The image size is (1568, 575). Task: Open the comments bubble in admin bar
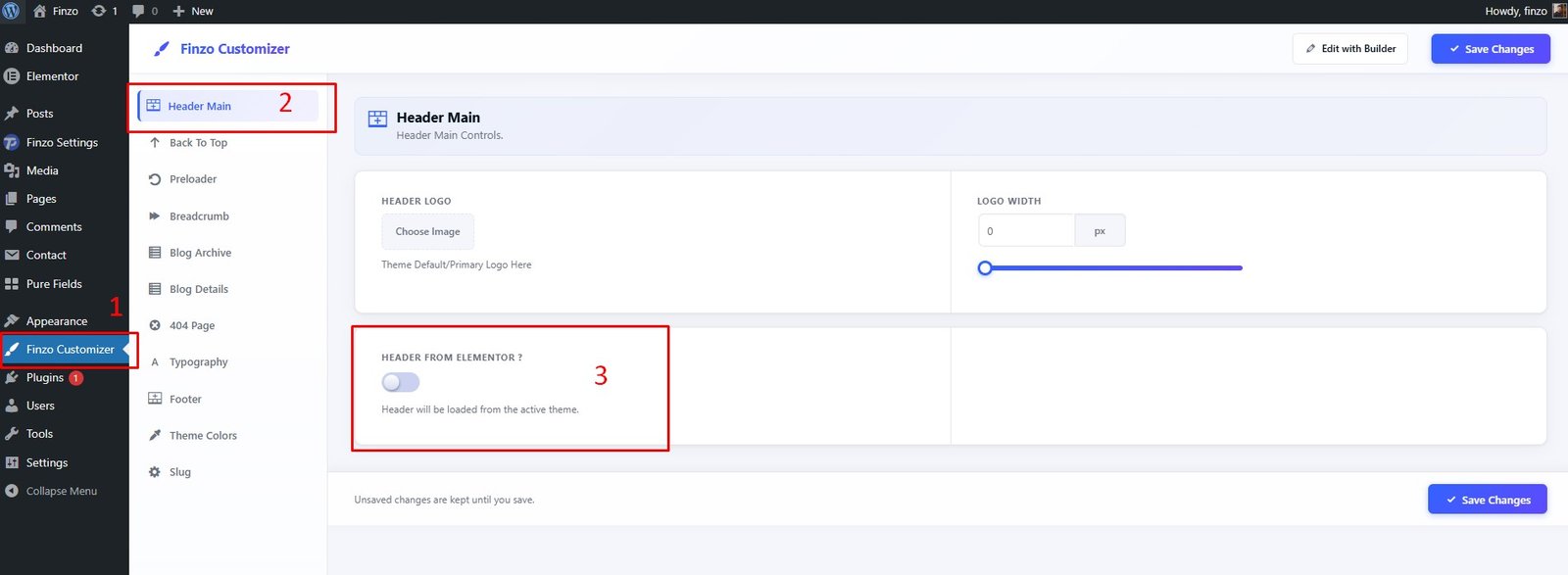pyautogui.click(x=138, y=11)
